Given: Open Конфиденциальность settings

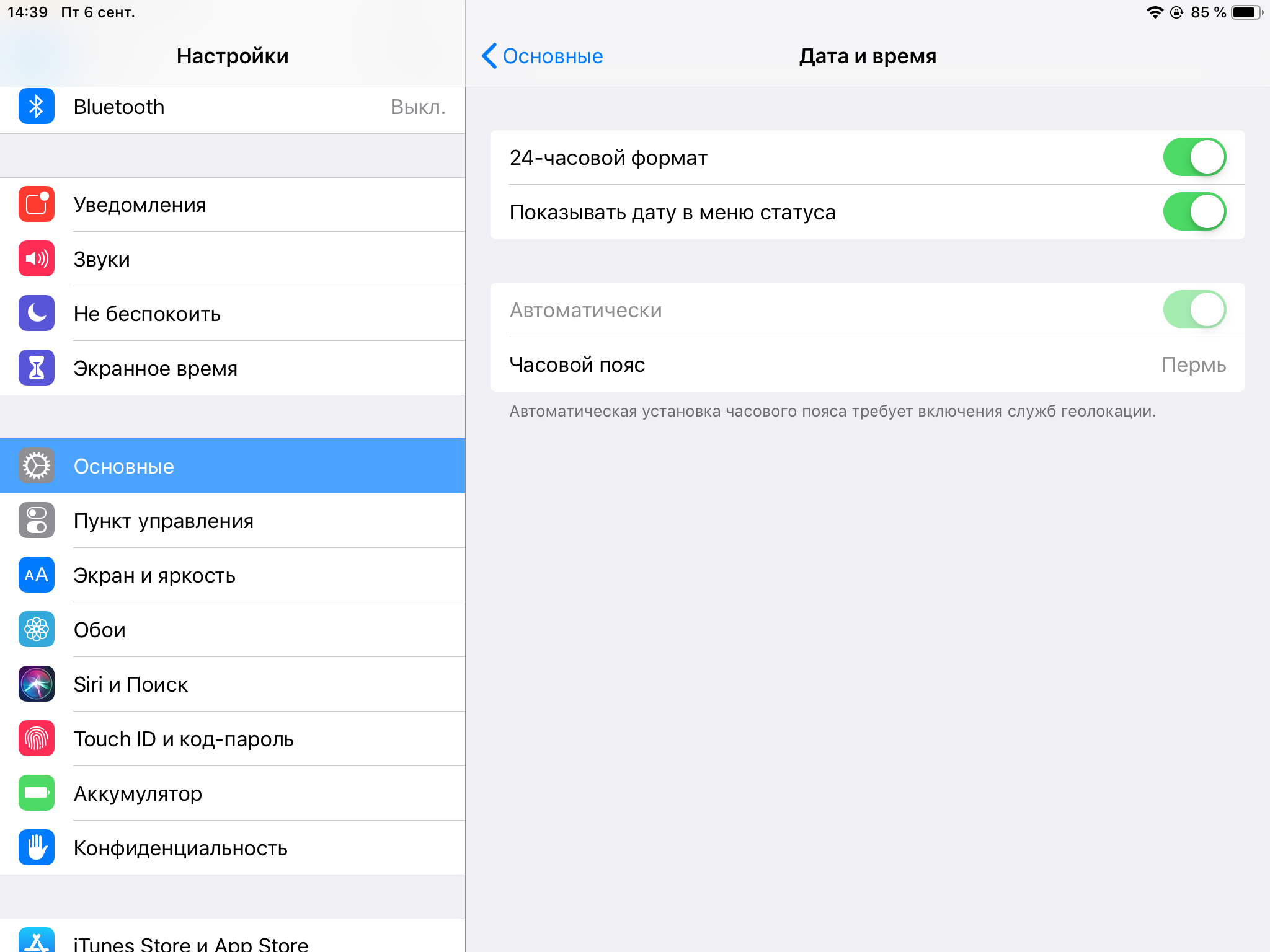Looking at the screenshot, I should (233, 848).
